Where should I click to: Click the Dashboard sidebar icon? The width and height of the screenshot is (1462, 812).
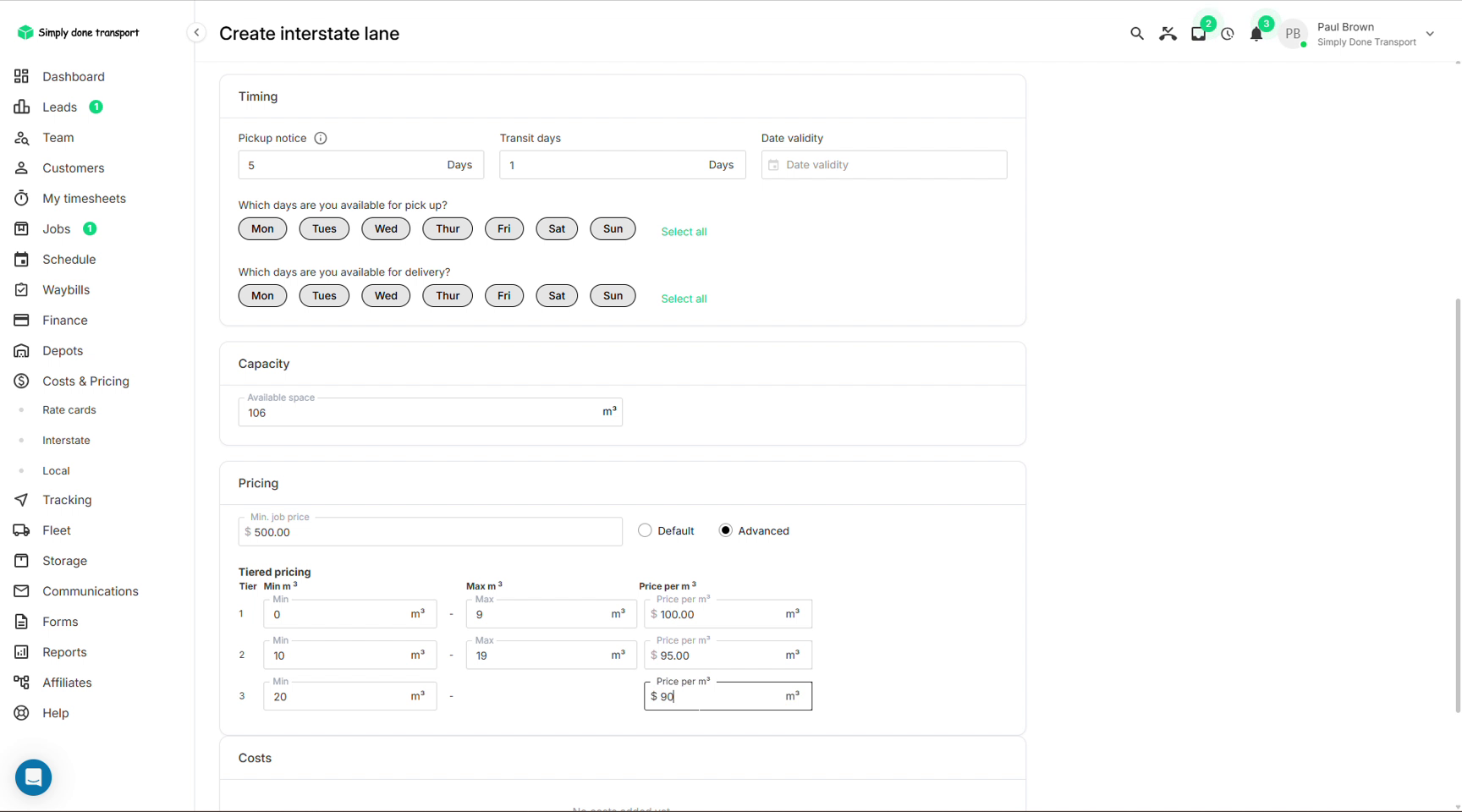point(22,76)
